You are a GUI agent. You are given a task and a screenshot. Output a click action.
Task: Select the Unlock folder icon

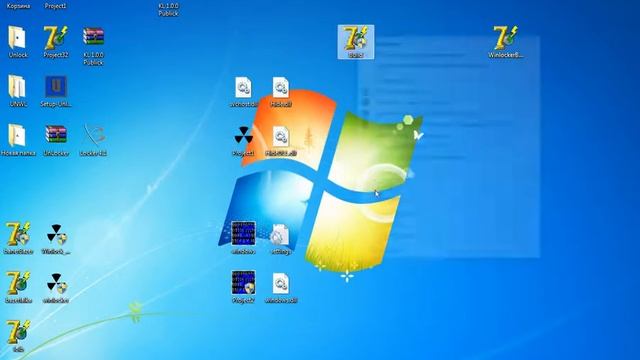point(18,39)
